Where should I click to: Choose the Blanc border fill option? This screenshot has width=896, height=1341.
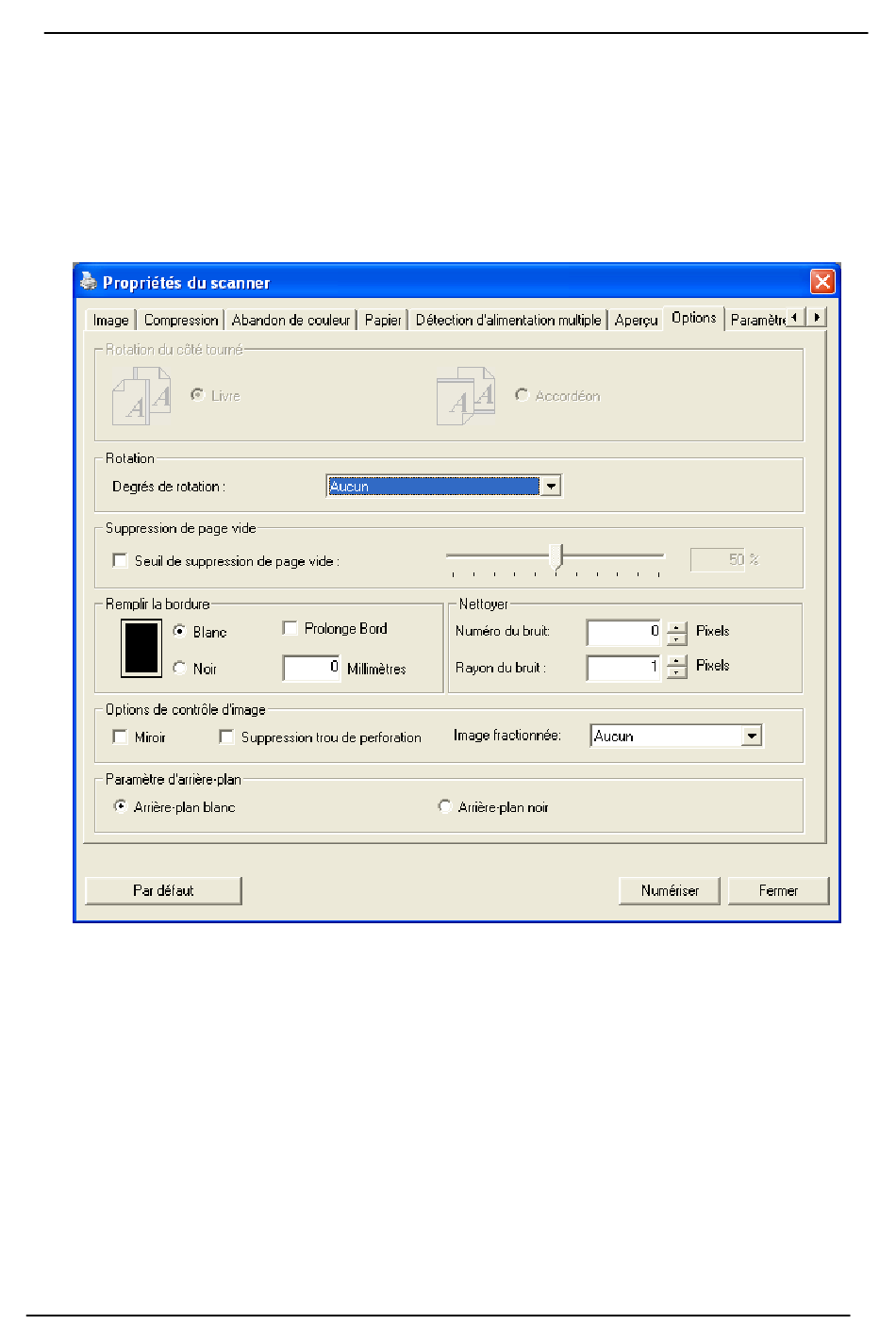[179, 631]
